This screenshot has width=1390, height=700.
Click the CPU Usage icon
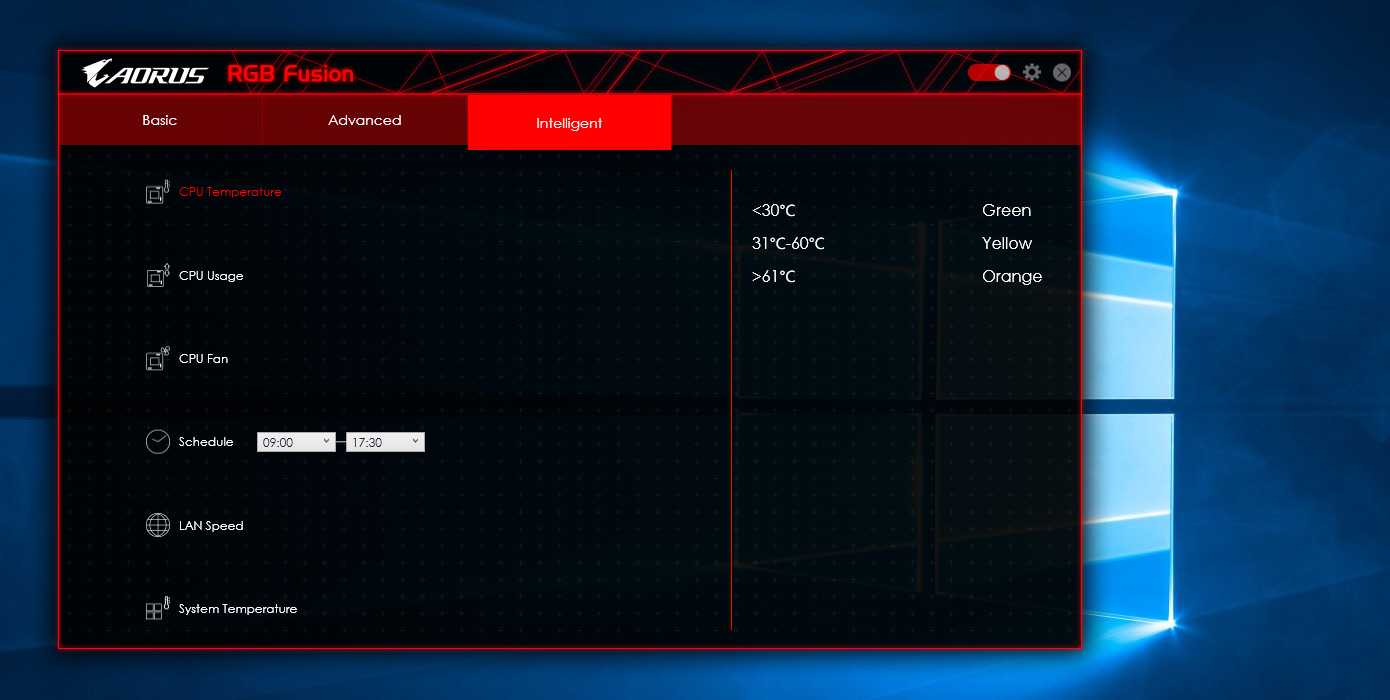point(158,276)
